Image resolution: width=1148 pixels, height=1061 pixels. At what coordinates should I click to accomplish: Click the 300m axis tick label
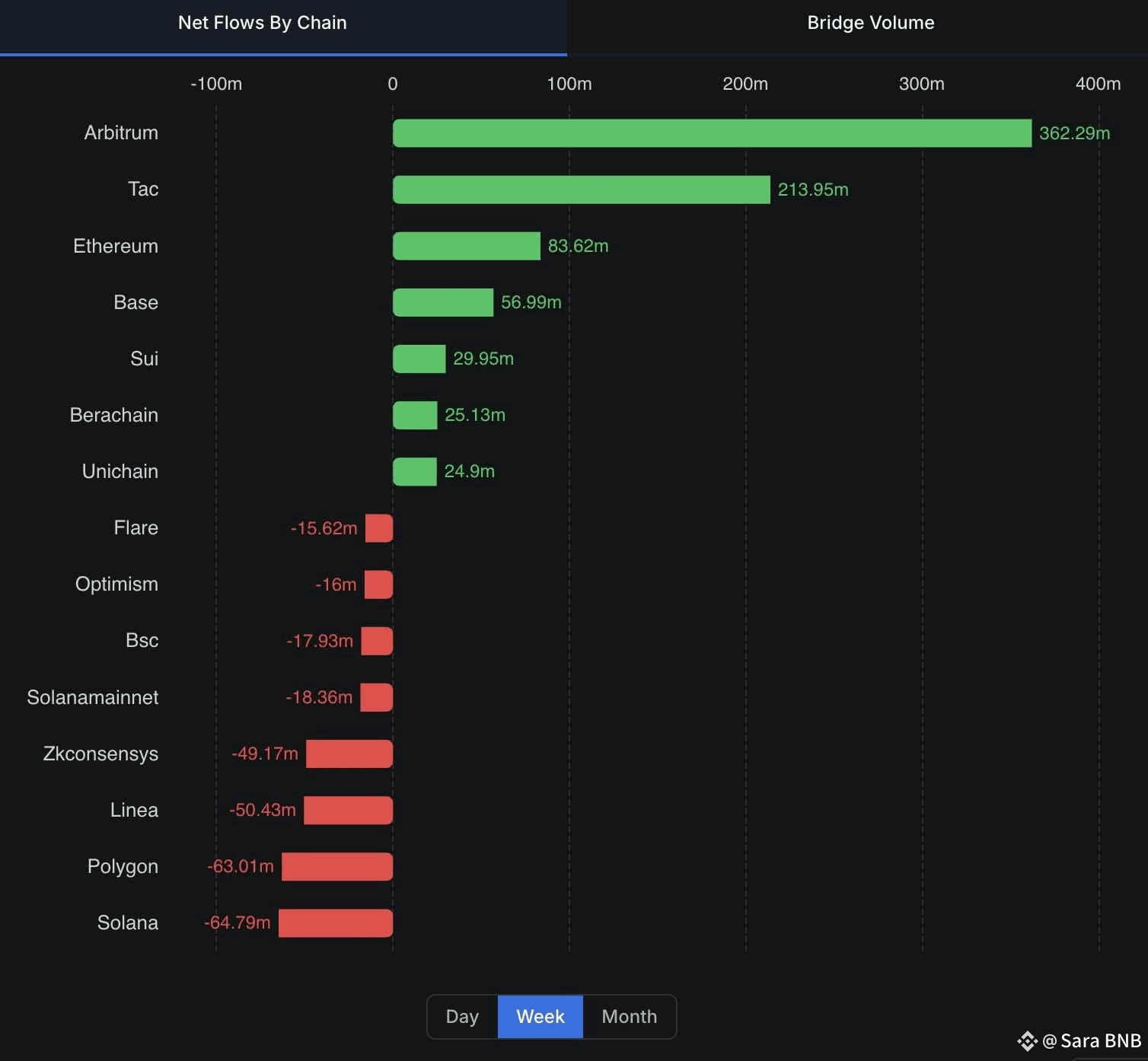[x=922, y=84]
